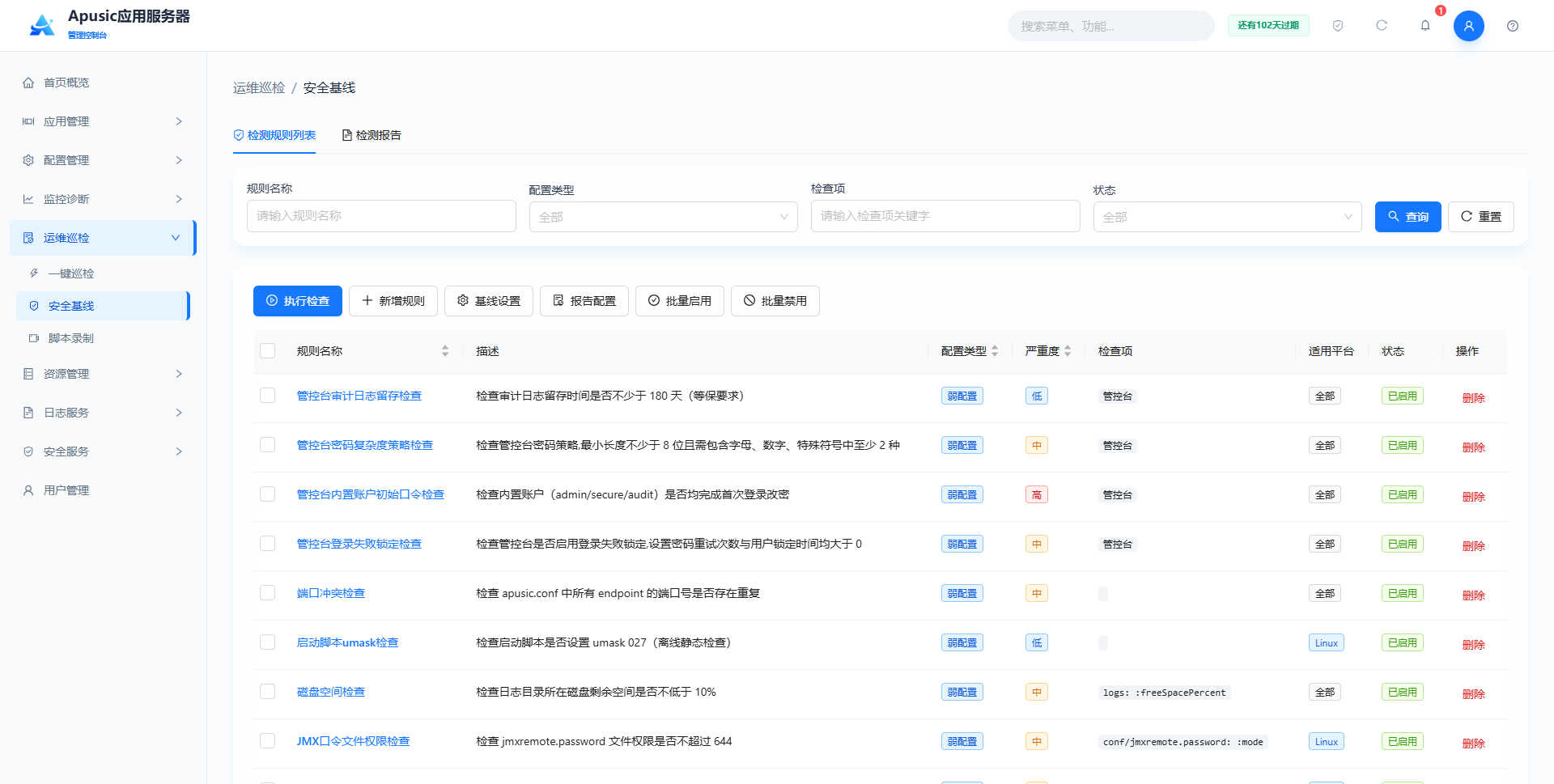Open the user avatar menu
This screenshot has width=1554, height=784.
coord(1469,26)
